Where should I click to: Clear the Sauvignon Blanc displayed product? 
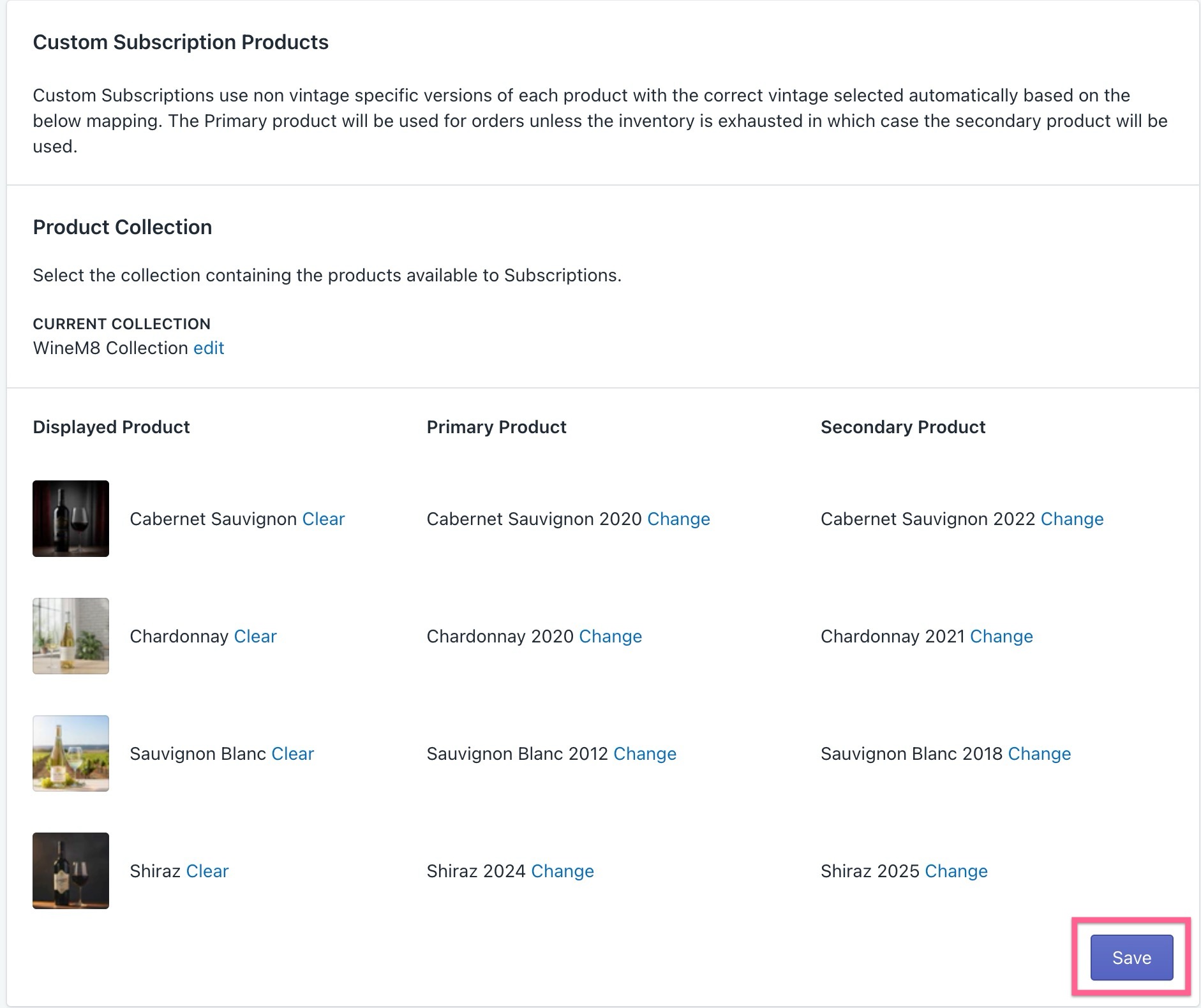coord(293,753)
